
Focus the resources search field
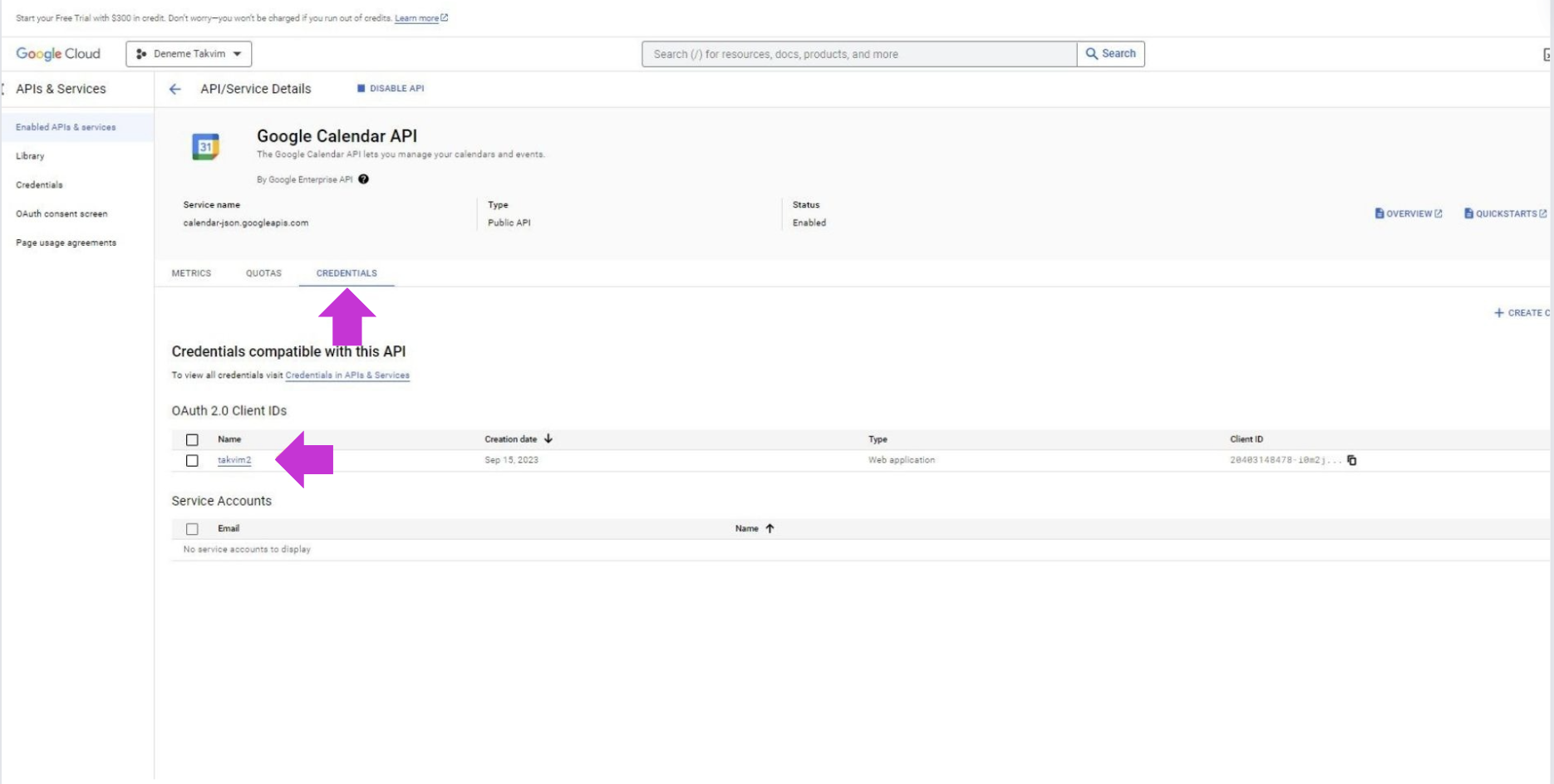click(859, 54)
